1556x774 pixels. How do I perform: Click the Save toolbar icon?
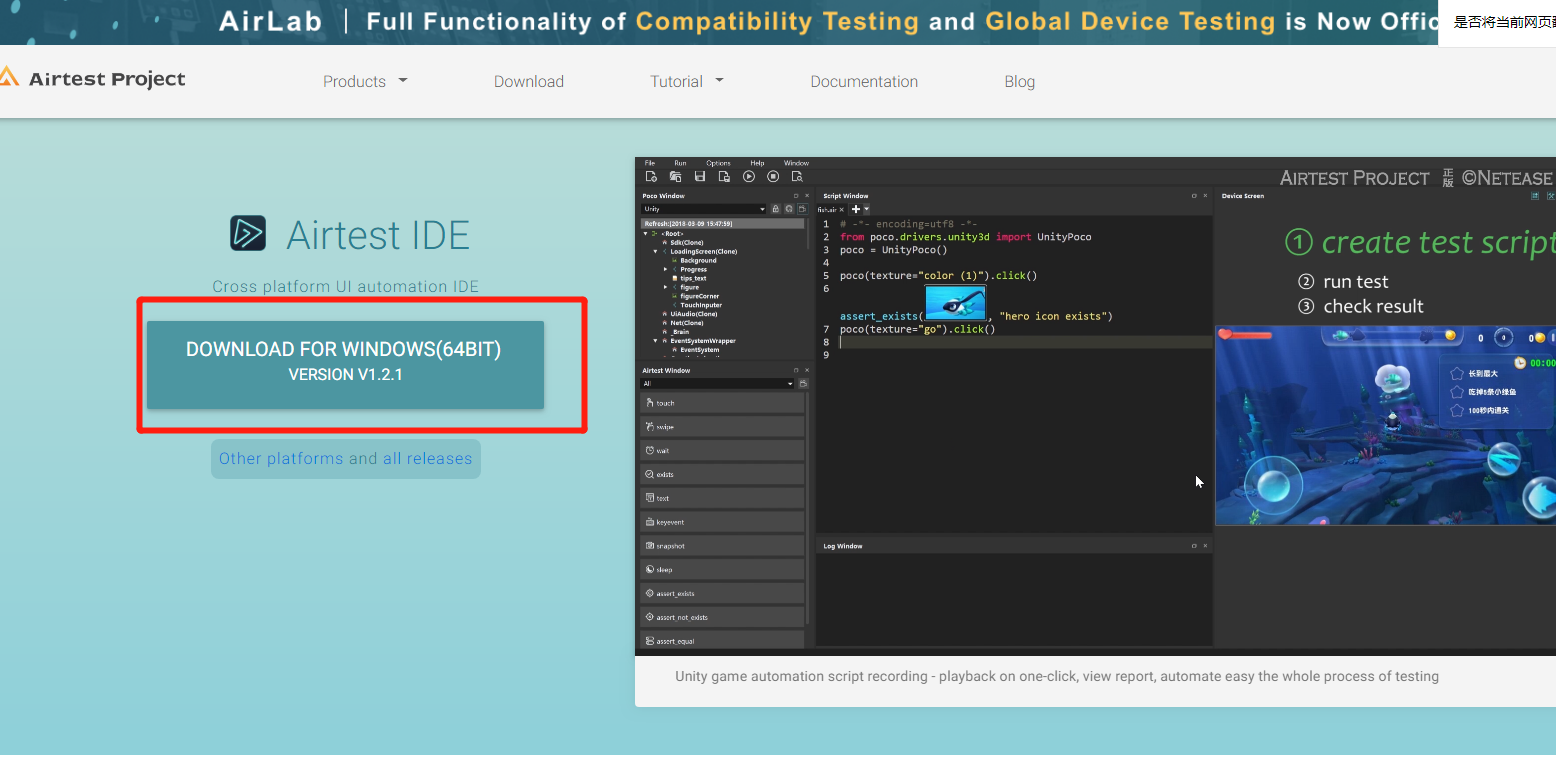tap(700, 176)
